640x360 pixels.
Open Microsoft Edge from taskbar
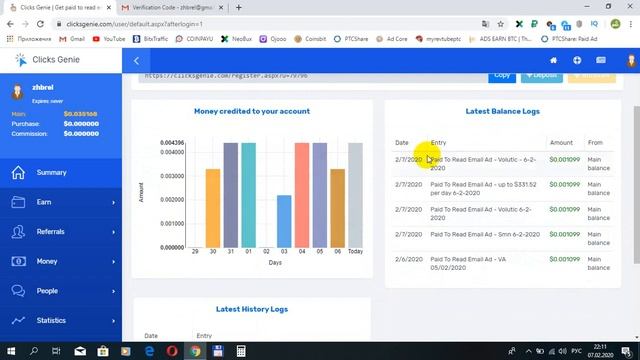tap(149, 351)
